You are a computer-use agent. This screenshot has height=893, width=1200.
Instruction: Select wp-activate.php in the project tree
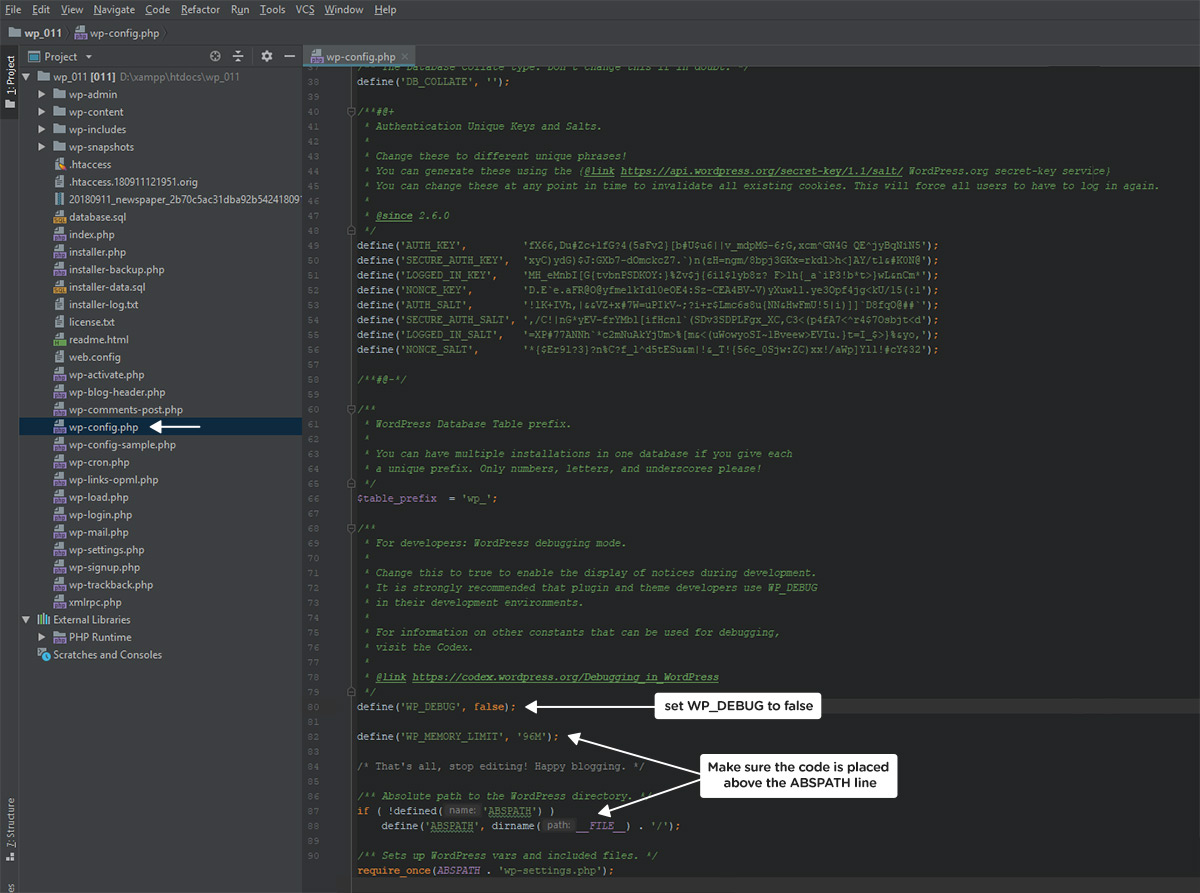tap(108, 375)
